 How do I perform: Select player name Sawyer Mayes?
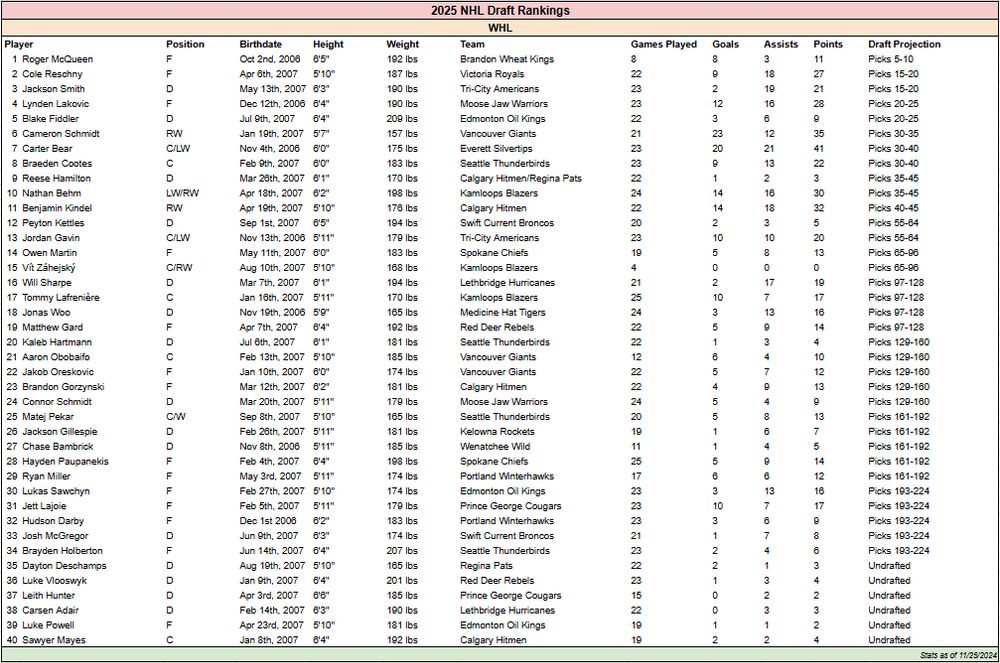tap(54, 640)
